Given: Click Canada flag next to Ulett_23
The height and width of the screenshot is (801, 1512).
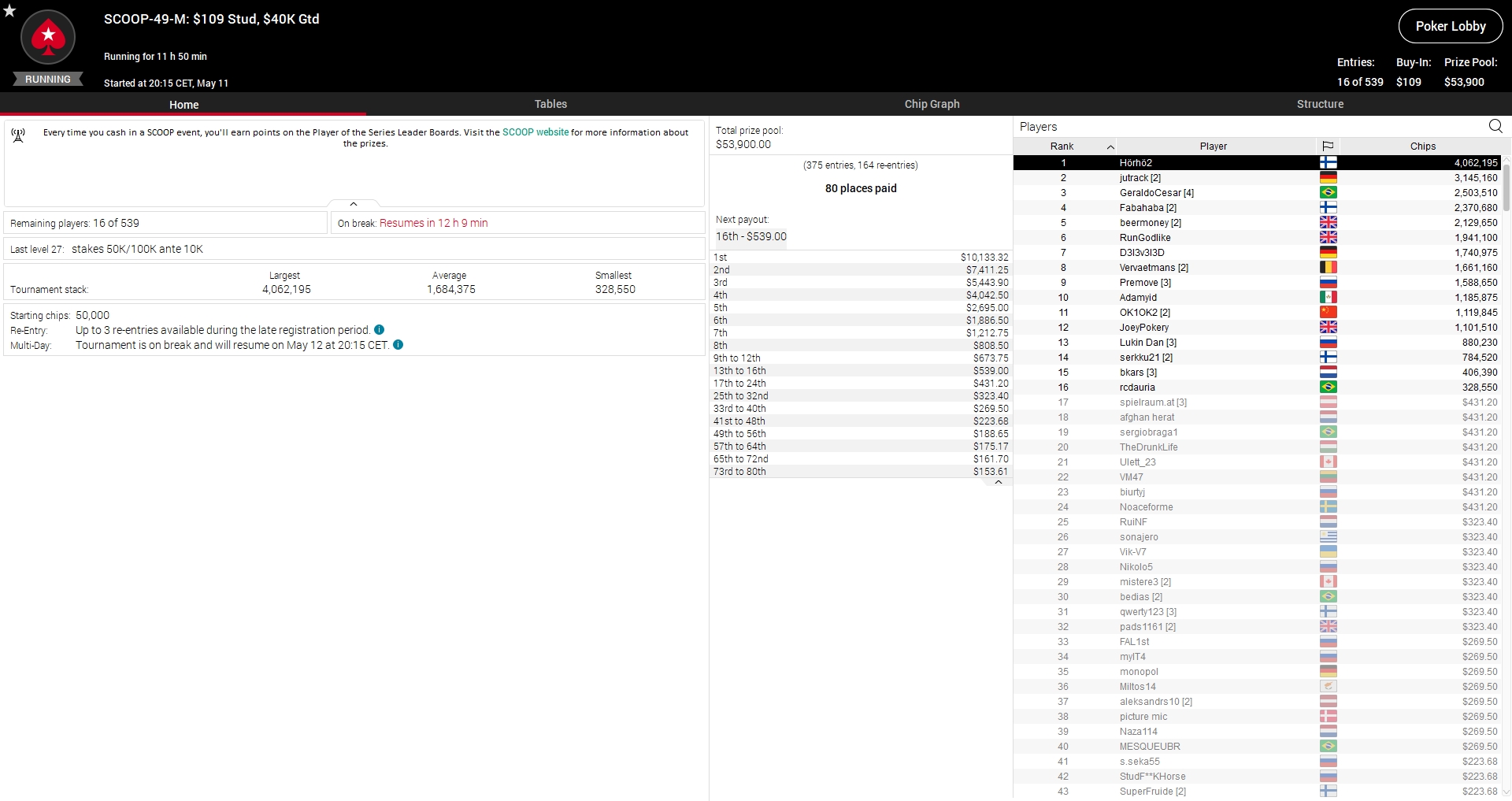Looking at the screenshot, I should pos(1329,462).
